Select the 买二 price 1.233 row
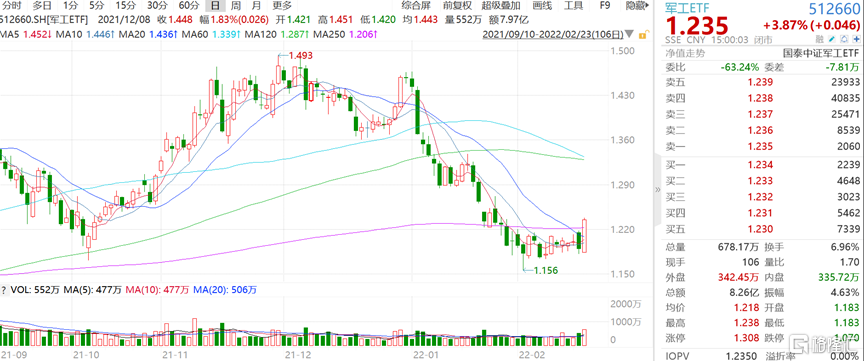864x361 pixels. tap(762, 180)
